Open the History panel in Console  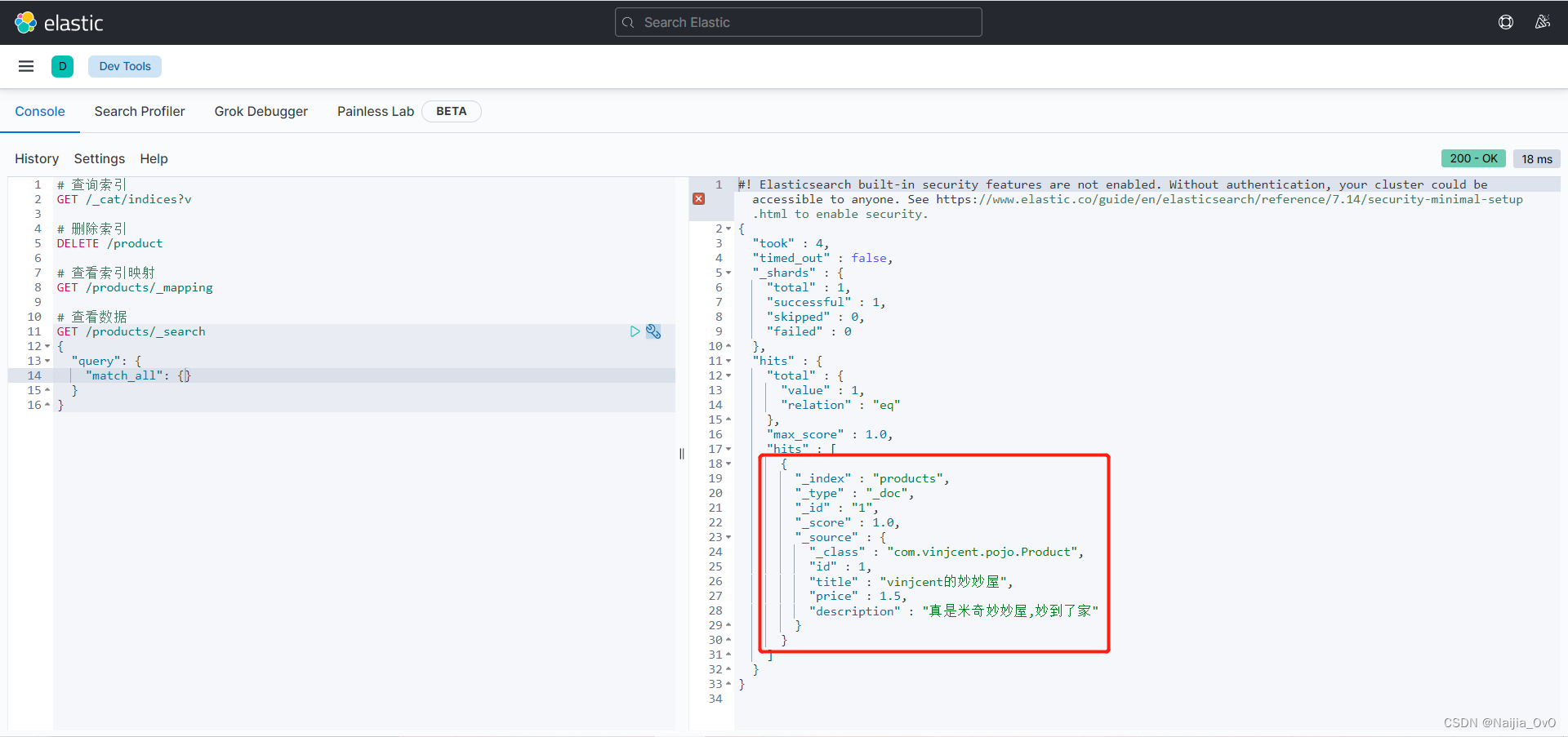[36, 158]
